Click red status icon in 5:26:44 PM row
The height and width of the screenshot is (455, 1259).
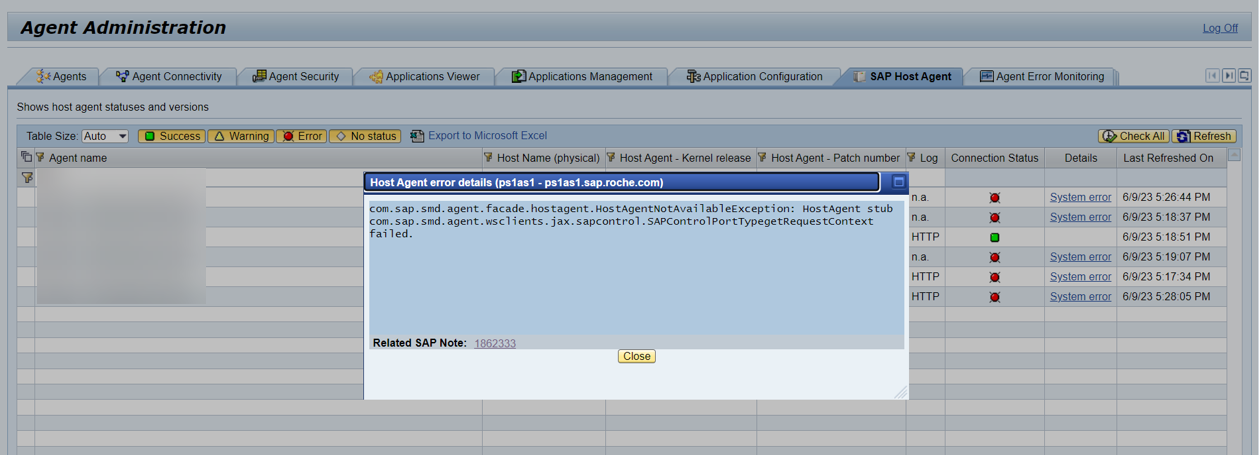[994, 198]
